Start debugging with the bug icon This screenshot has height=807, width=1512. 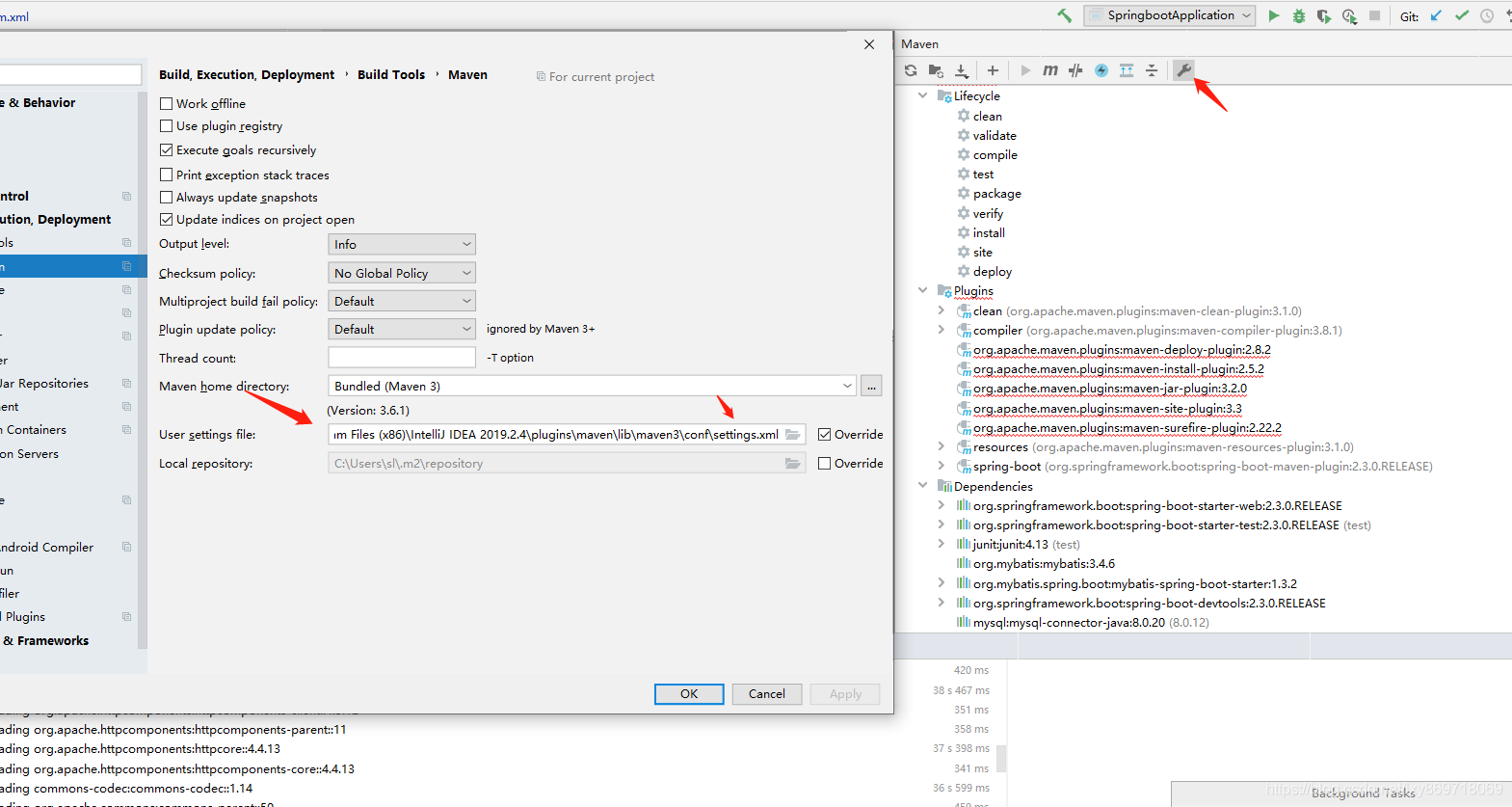1299,15
